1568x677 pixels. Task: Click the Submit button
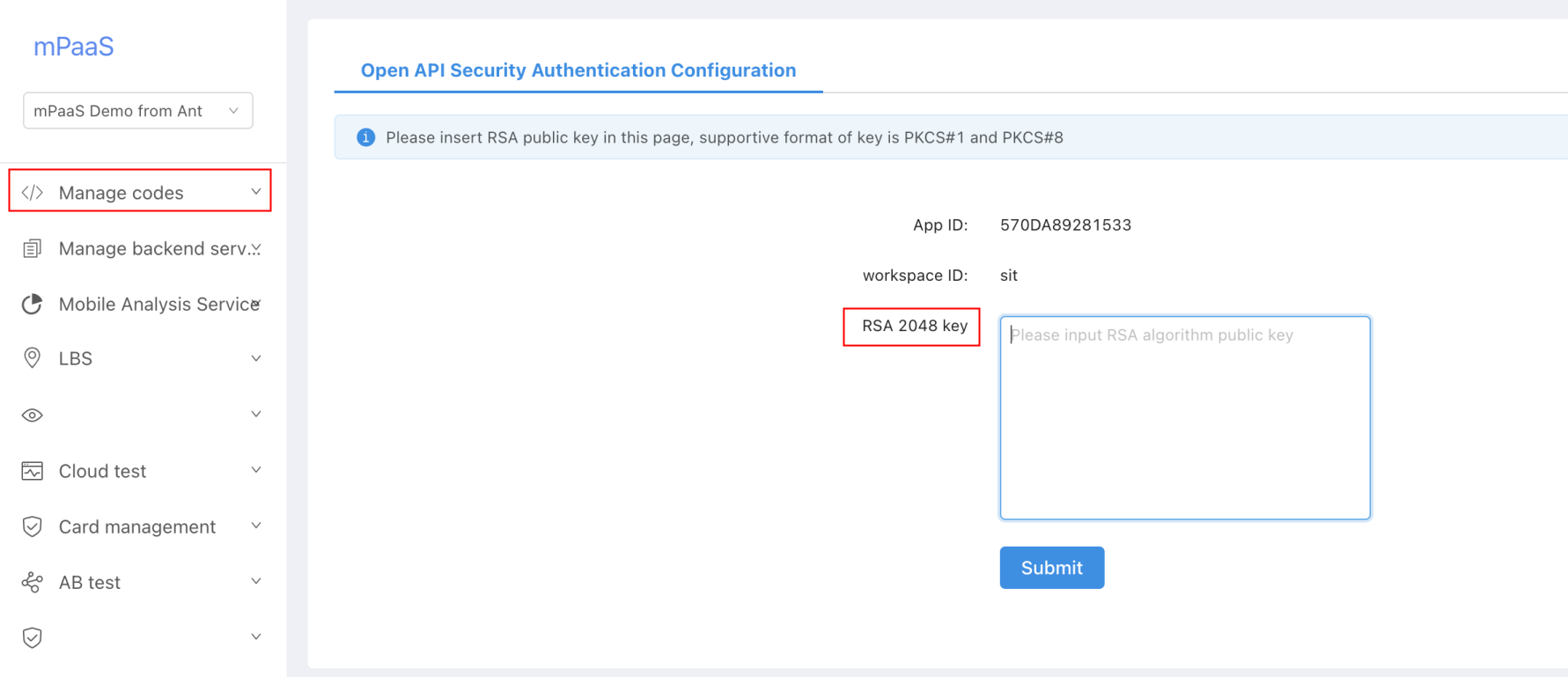(1052, 568)
